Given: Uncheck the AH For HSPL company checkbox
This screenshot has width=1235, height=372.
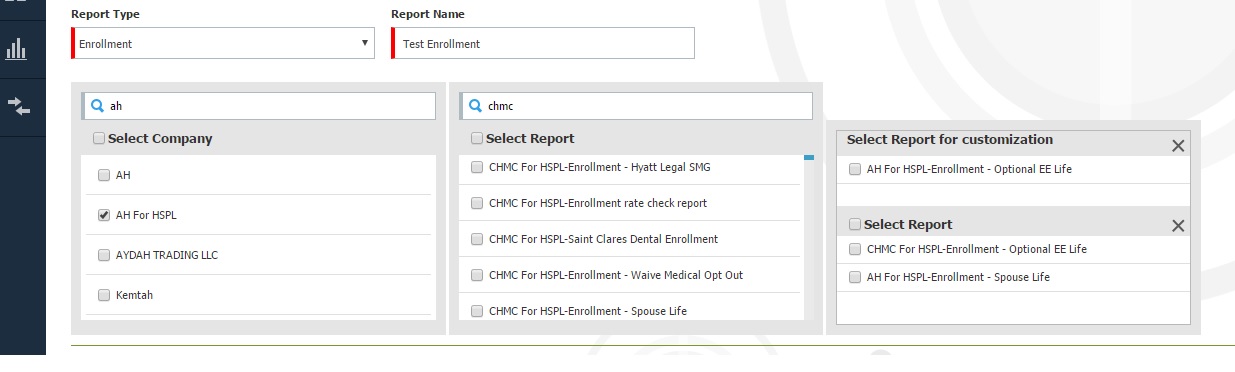Looking at the screenshot, I should [x=104, y=215].
